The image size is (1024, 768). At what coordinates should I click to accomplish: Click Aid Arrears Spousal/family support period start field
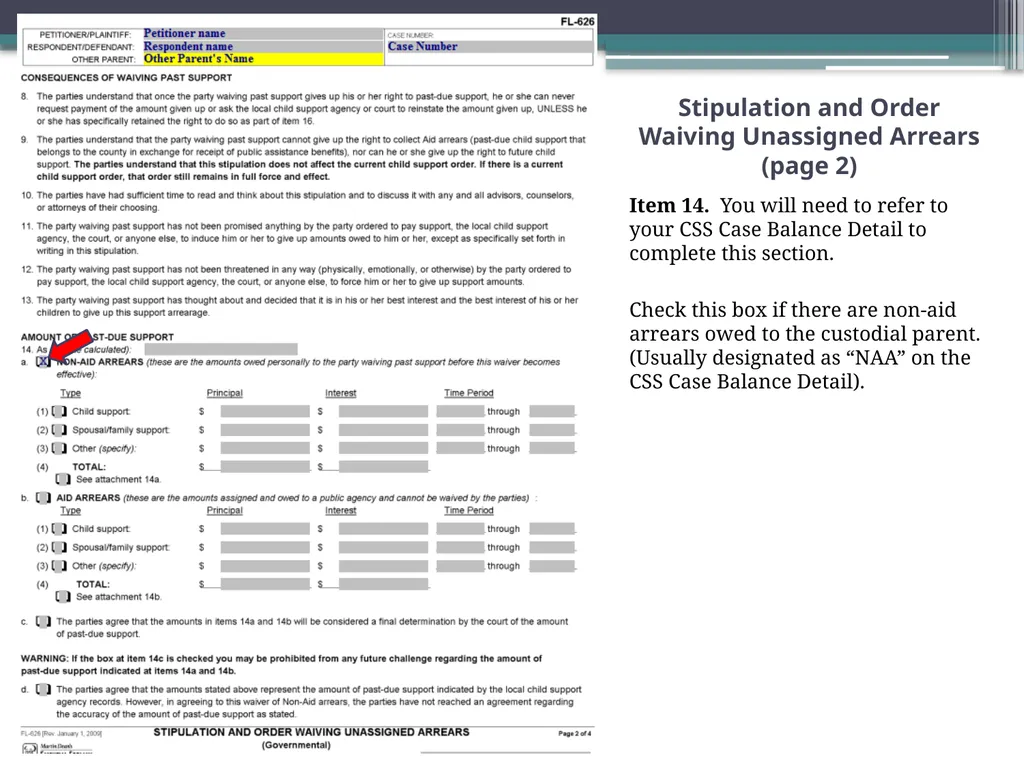pyautogui.click(x=460, y=547)
